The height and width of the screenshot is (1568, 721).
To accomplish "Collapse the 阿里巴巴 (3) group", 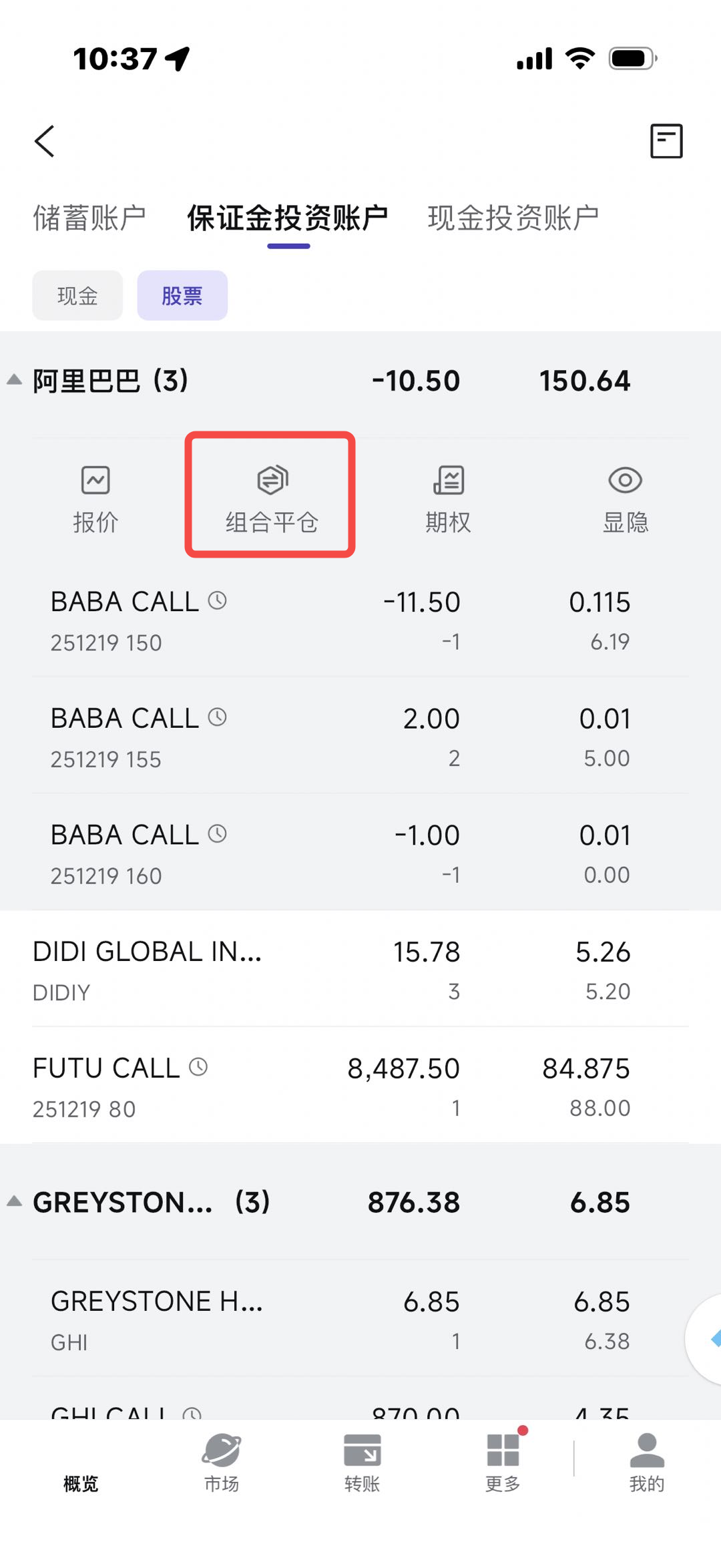I will tap(15, 380).
